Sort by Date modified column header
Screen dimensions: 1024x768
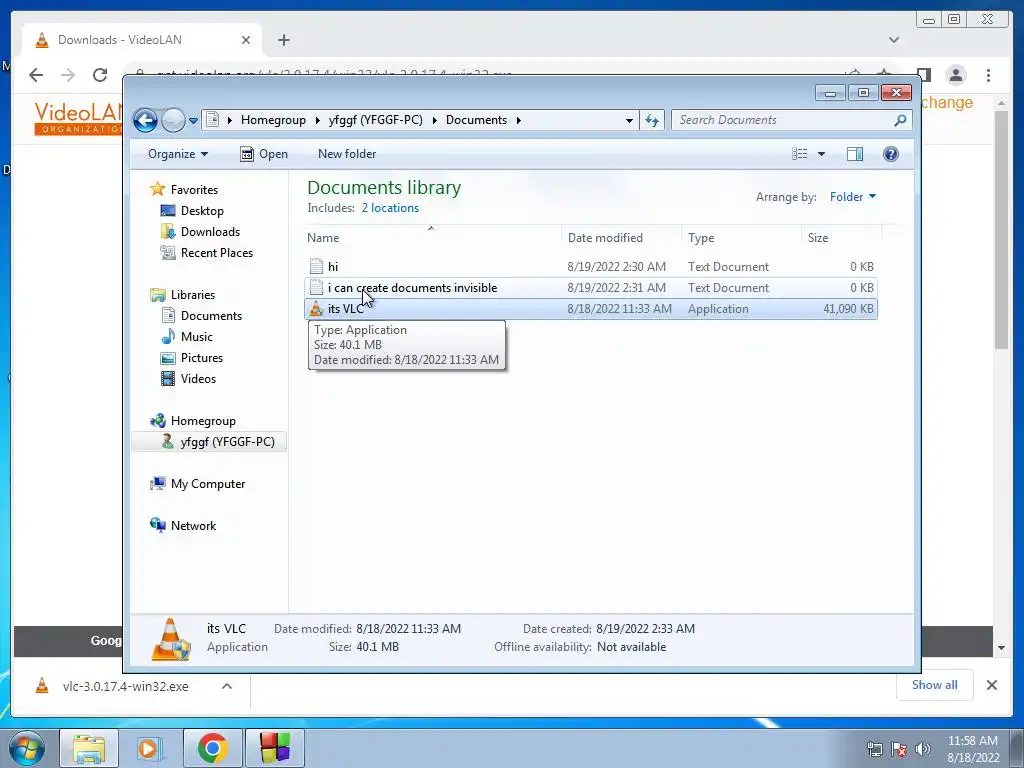click(x=620, y=238)
